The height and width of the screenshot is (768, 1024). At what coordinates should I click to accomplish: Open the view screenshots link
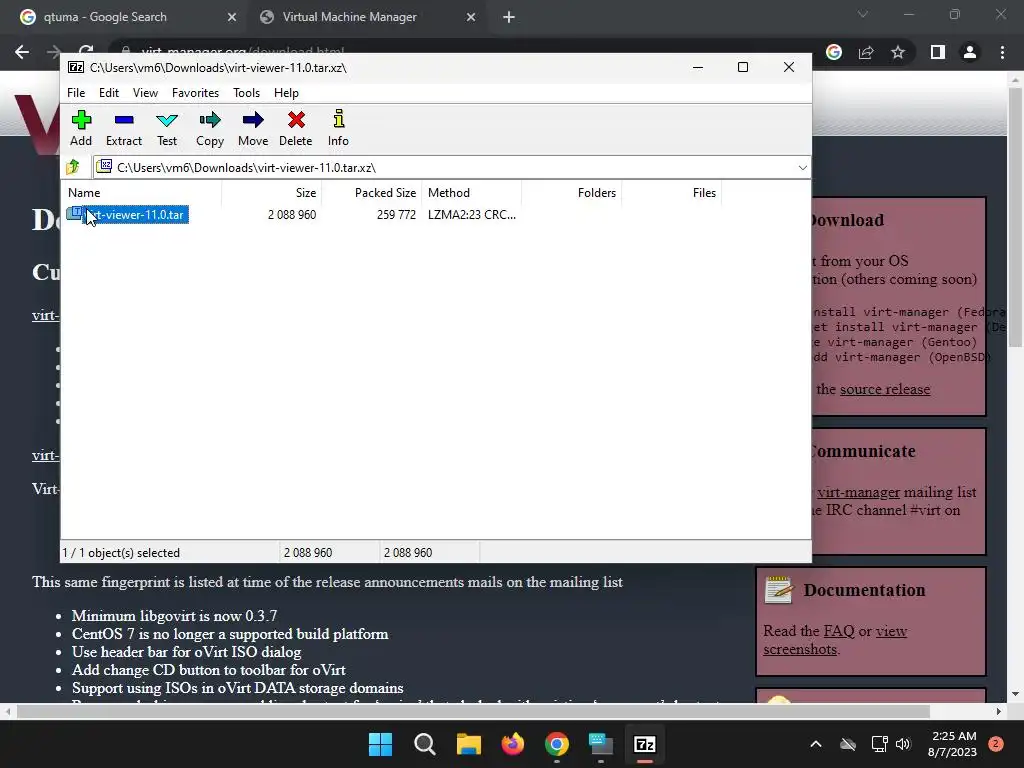pos(835,640)
